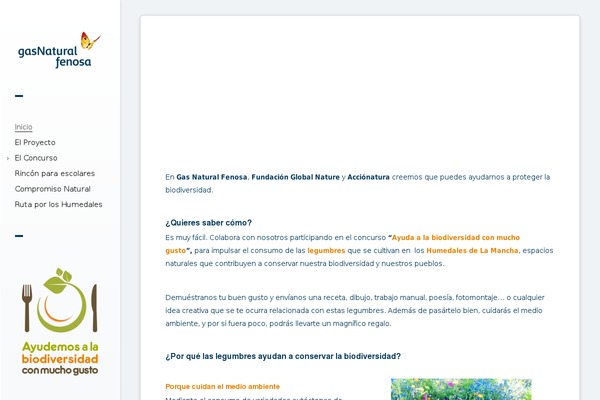Click the gasNatural fenosa logo
The width and height of the screenshot is (600, 400).
59,50
